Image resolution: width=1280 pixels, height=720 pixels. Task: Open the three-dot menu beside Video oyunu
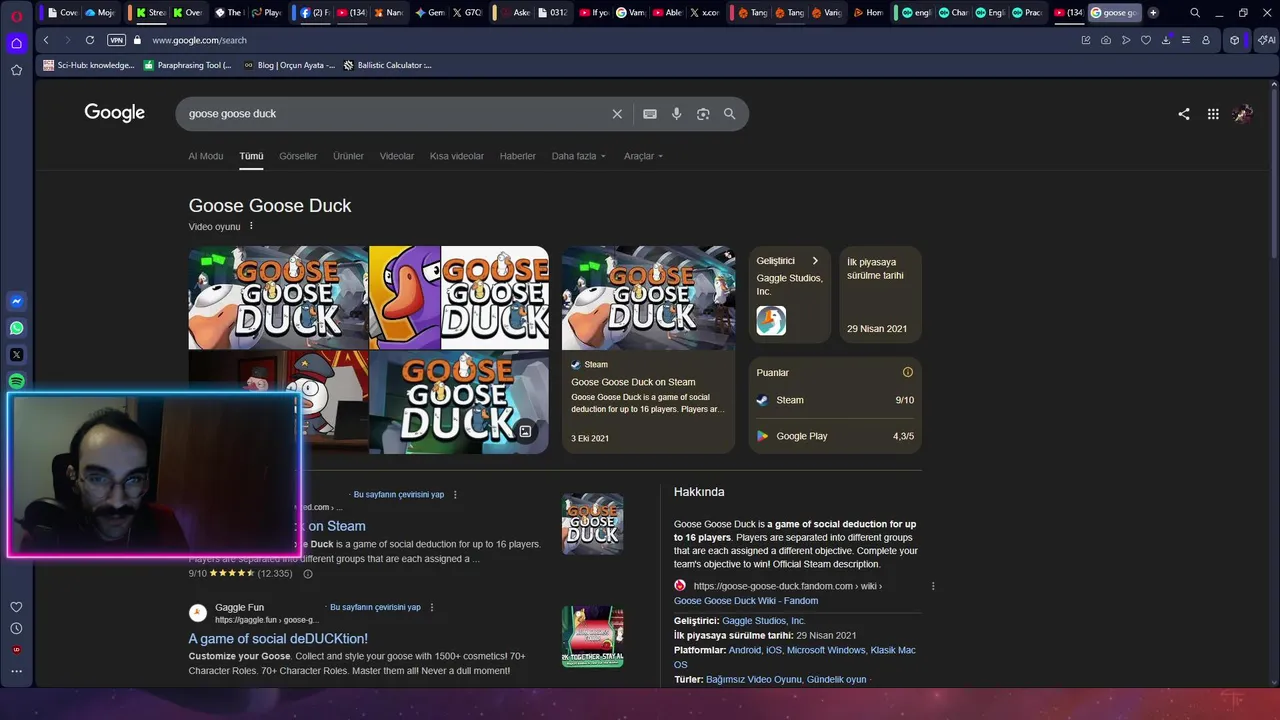tap(251, 226)
